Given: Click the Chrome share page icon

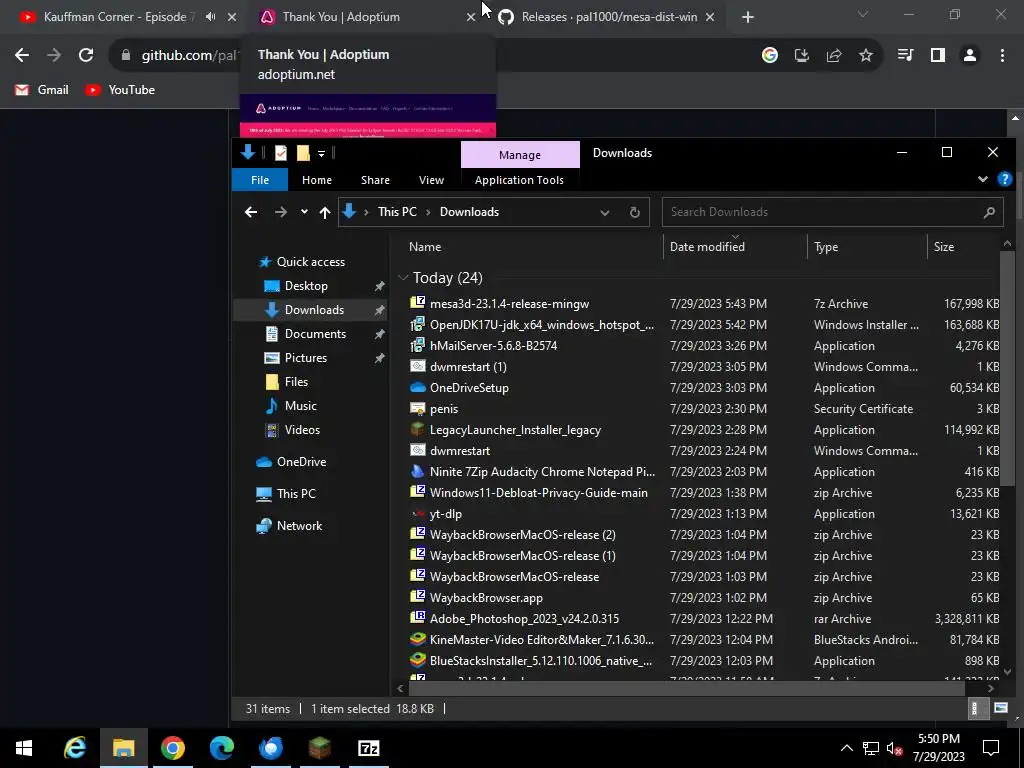Looking at the screenshot, I should [x=834, y=56].
